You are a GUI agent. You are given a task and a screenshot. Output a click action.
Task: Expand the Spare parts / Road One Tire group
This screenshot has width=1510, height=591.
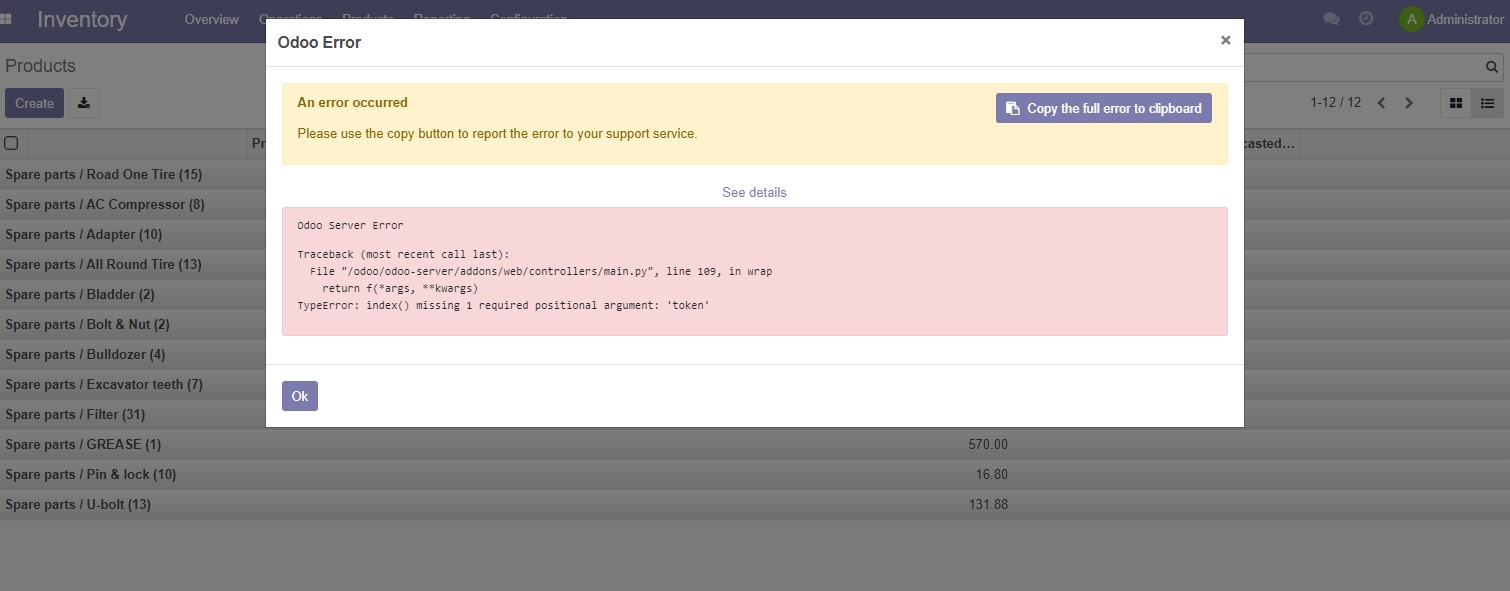104,174
